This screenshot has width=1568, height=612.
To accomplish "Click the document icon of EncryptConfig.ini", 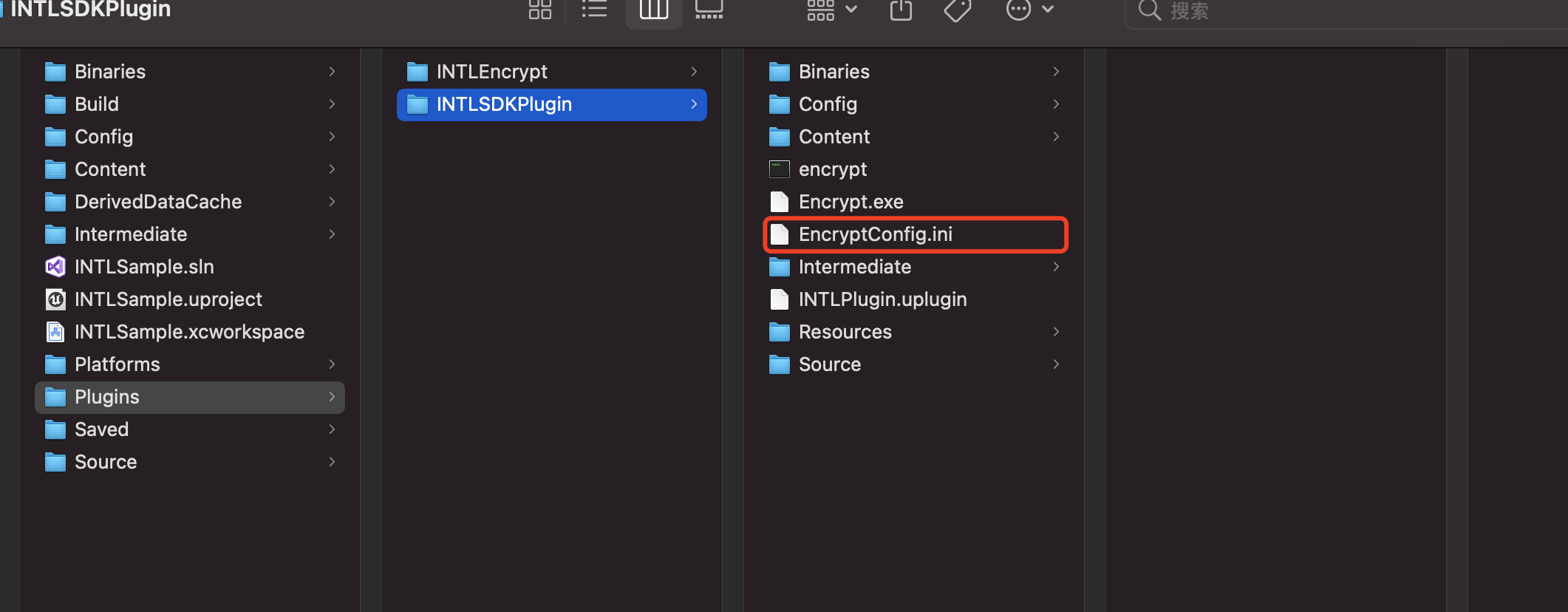I will tap(780, 234).
